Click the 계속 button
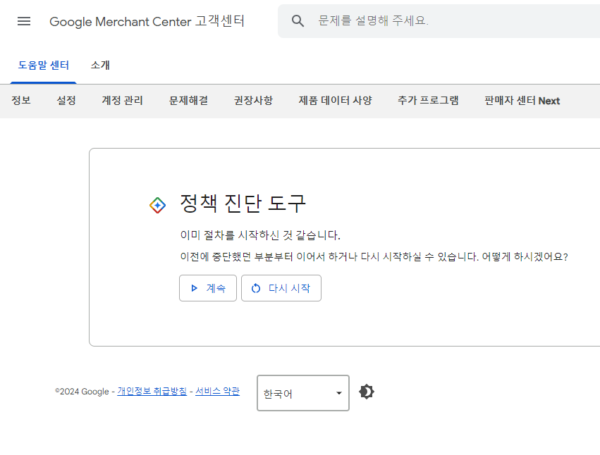The height and width of the screenshot is (455, 600). pos(208,288)
